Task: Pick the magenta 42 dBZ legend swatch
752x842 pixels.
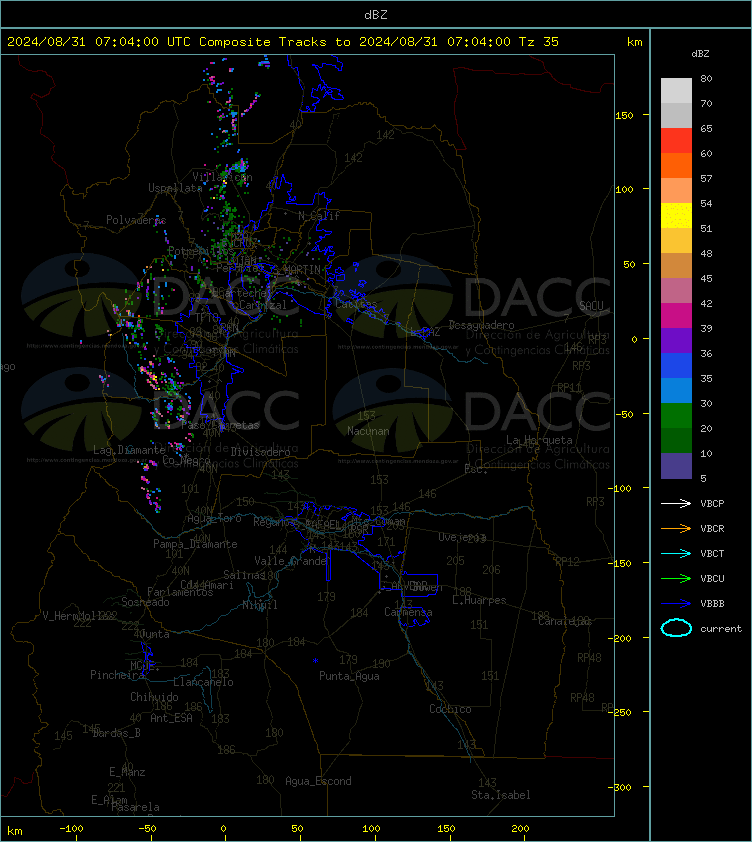Action: (676, 315)
